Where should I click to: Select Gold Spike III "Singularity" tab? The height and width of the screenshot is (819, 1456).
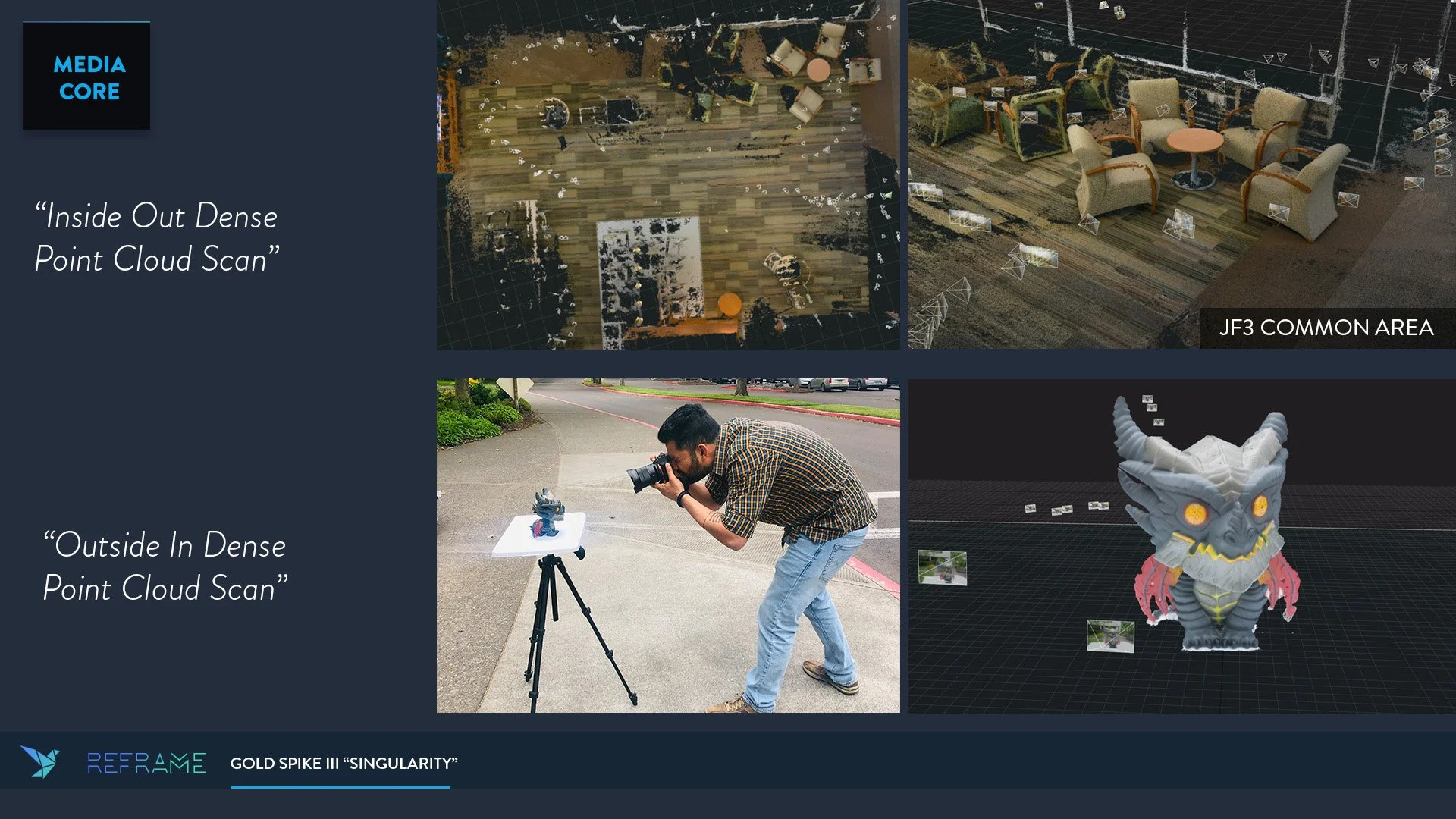coord(344,764)
